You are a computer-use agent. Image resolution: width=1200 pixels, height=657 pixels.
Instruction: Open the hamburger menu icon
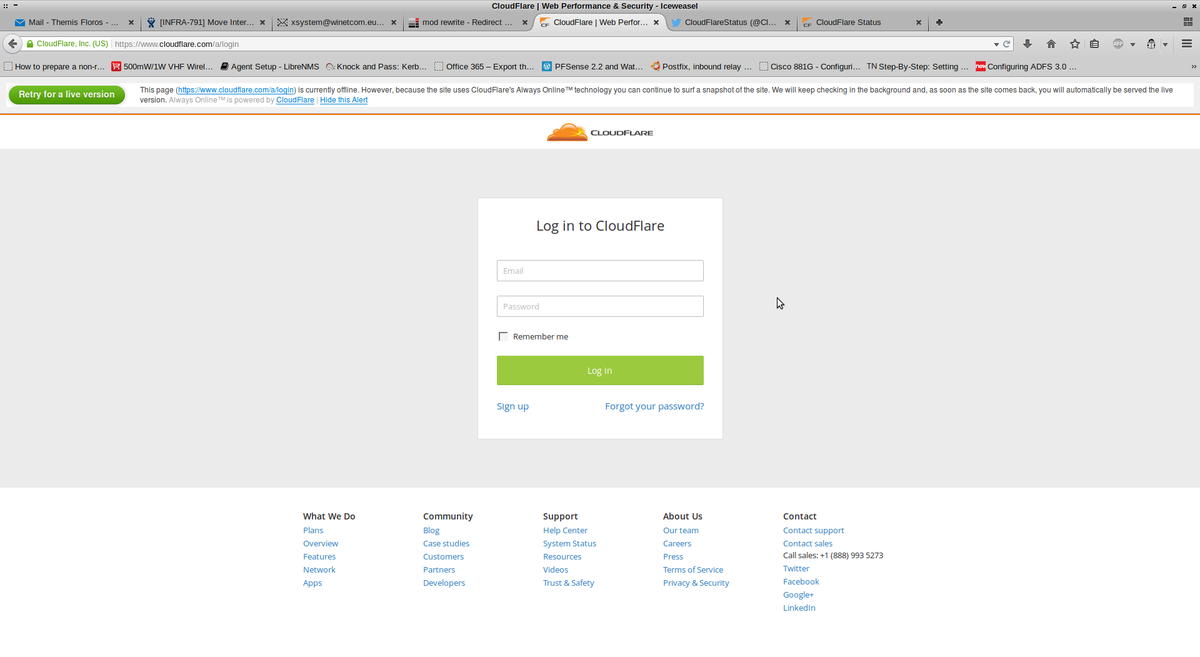(1187, 44)
